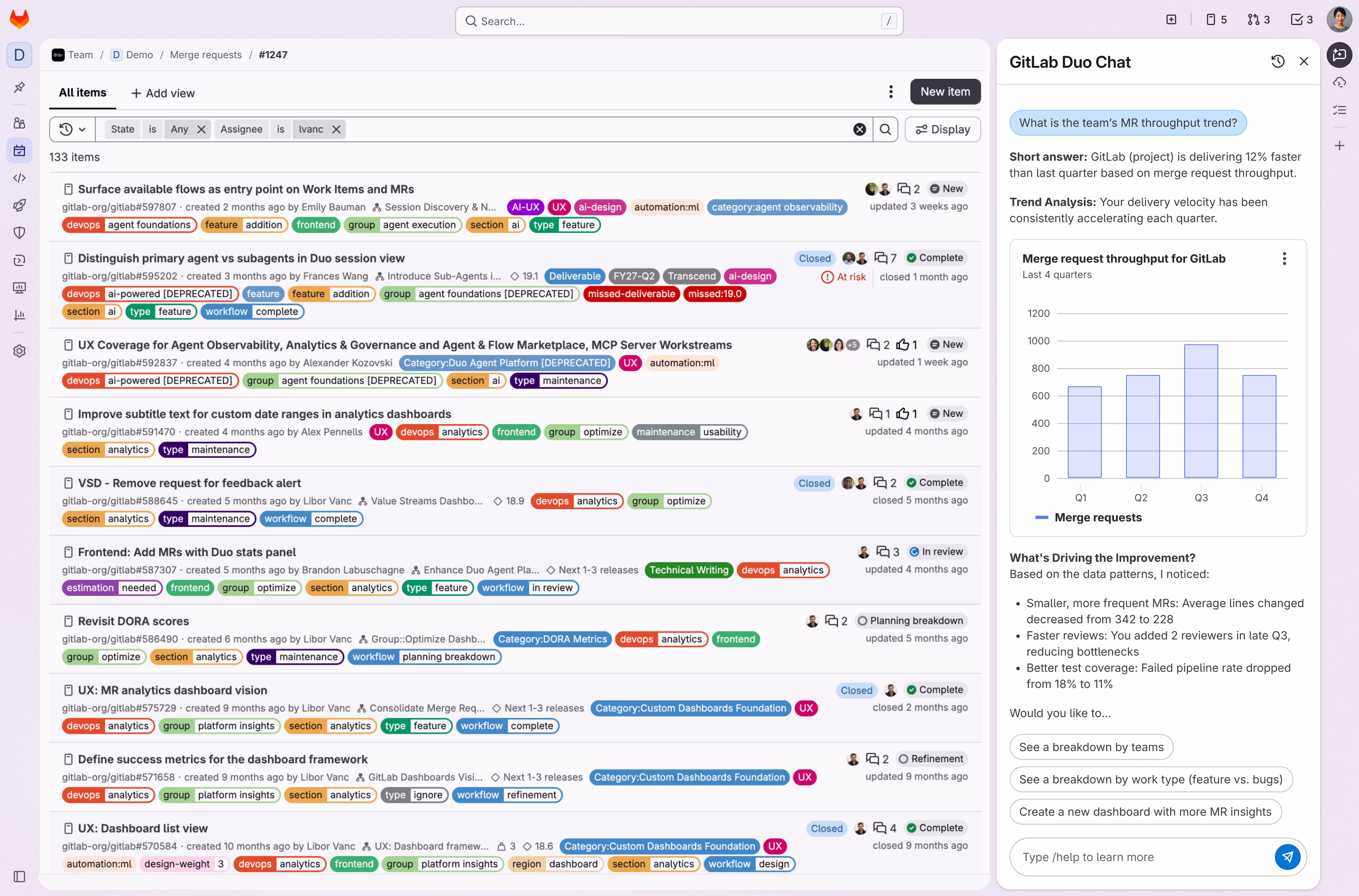The height and width of the screenshot is (896, 1359).
Task: Open the Settings gear sidebar icon
Action: (x=19, y=351)
